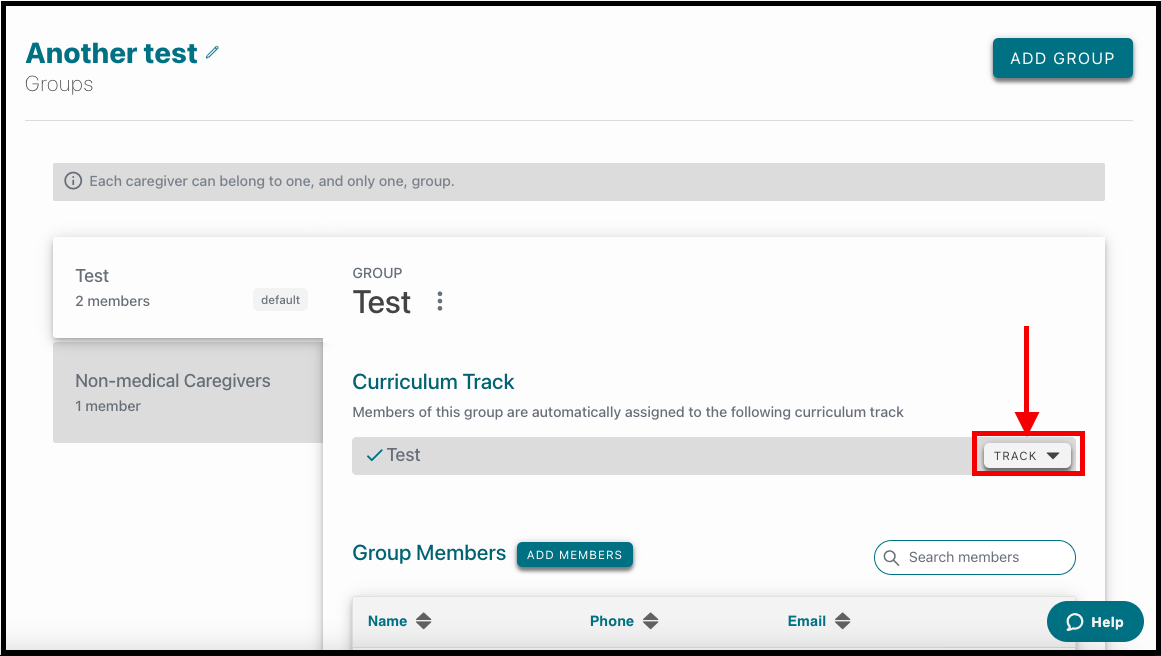Click the pencil edit icon beside Another test
1161x656 pixels.
(213, 53)
